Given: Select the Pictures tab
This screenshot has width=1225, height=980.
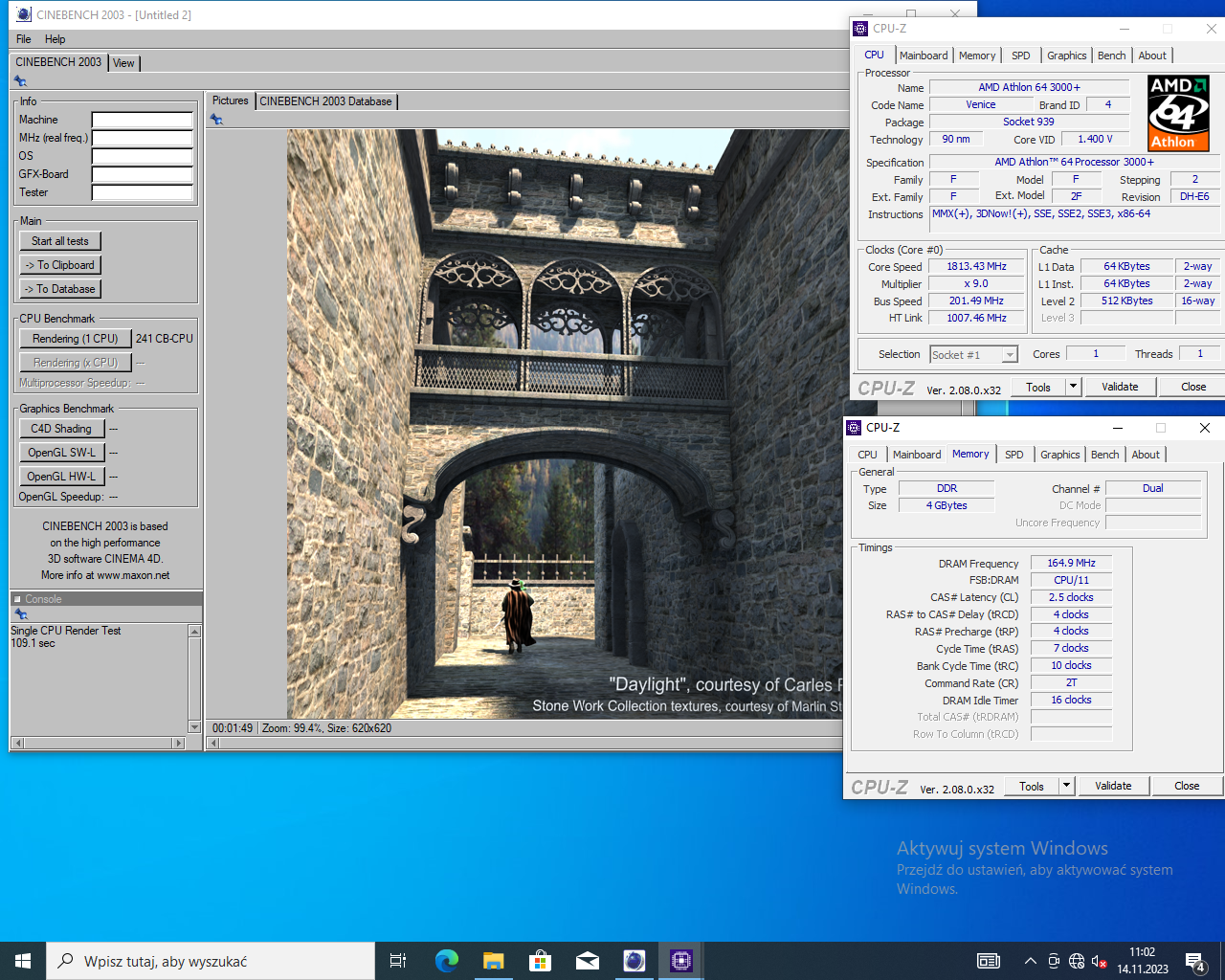Looking at the screenshot, I should tap(230, 100).
